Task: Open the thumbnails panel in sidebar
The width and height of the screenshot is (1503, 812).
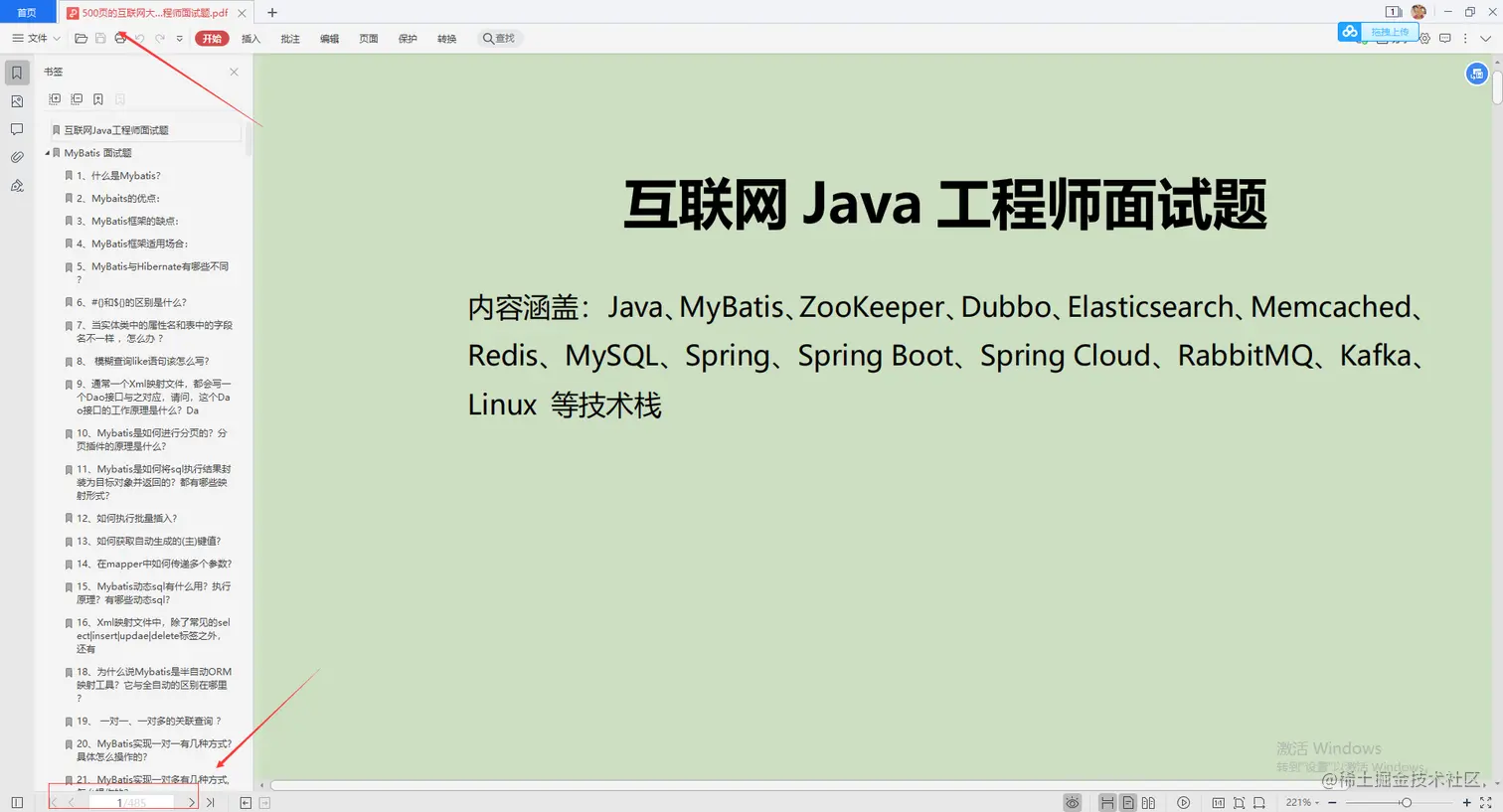Action: click(17, 101)
